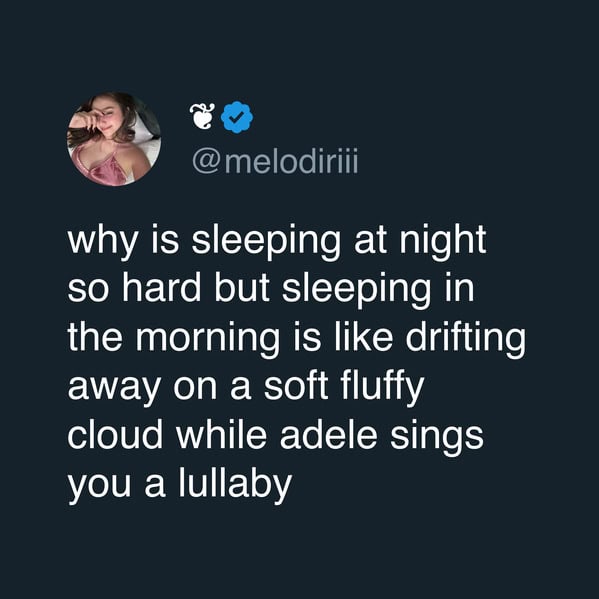Click the white apple emoji display name

pos(202,116)
